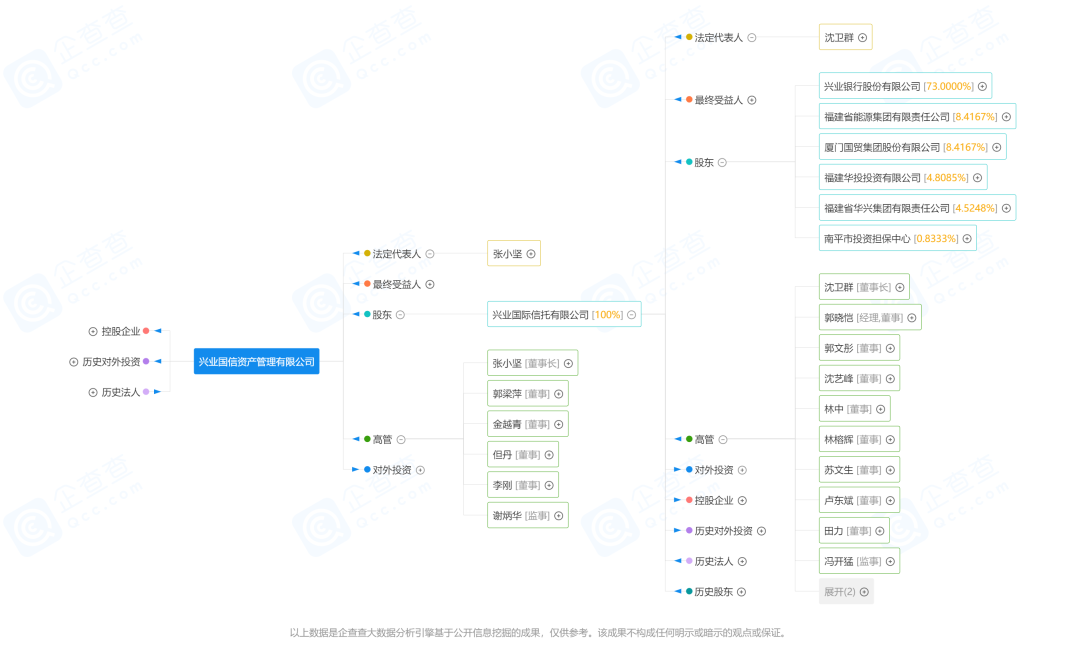Expand 历史对外投资 node left of root
Image resolution: width=1080 pixels, height=652 pixels.
click(74, 362)
